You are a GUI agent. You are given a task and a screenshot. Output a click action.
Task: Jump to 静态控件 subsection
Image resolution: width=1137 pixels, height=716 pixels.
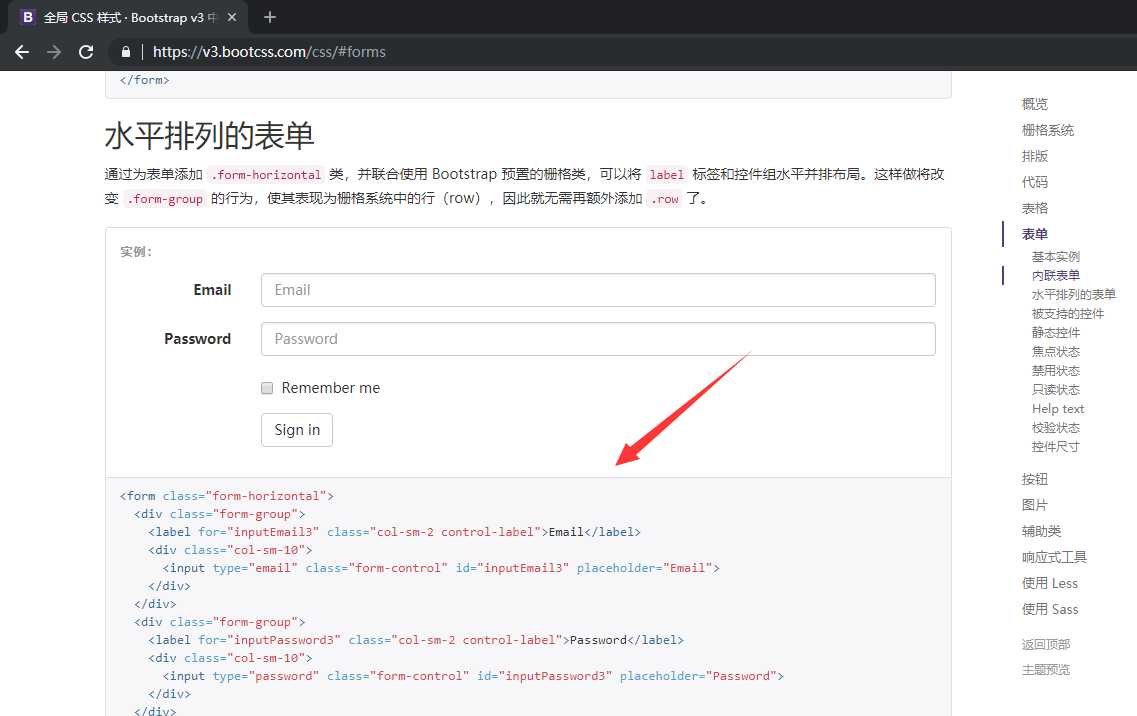(x=1056, y=332)
